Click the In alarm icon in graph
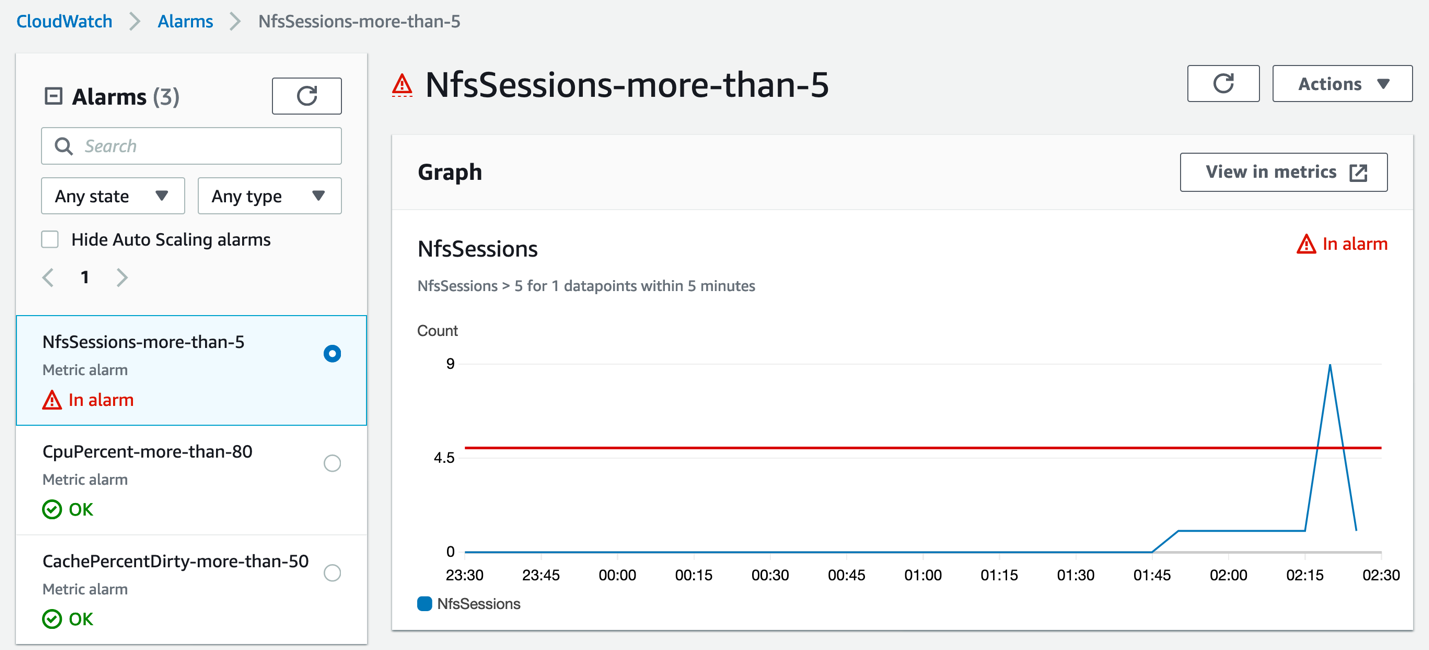Image resolution: width=1429 pixels, height=650 pixels. click(x=1306, y=244)
